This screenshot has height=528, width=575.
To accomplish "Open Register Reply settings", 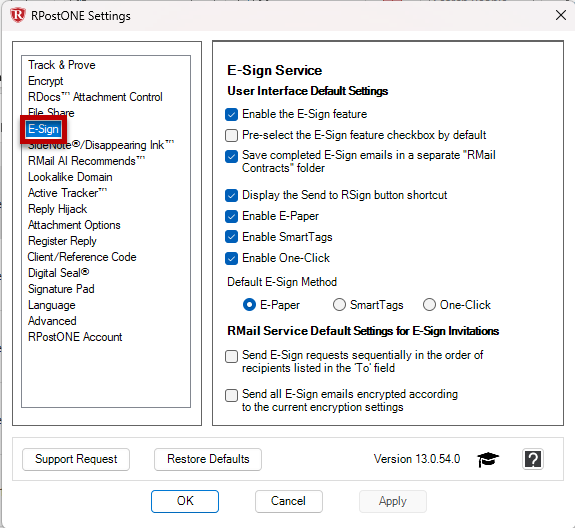I will click(62, 241).
